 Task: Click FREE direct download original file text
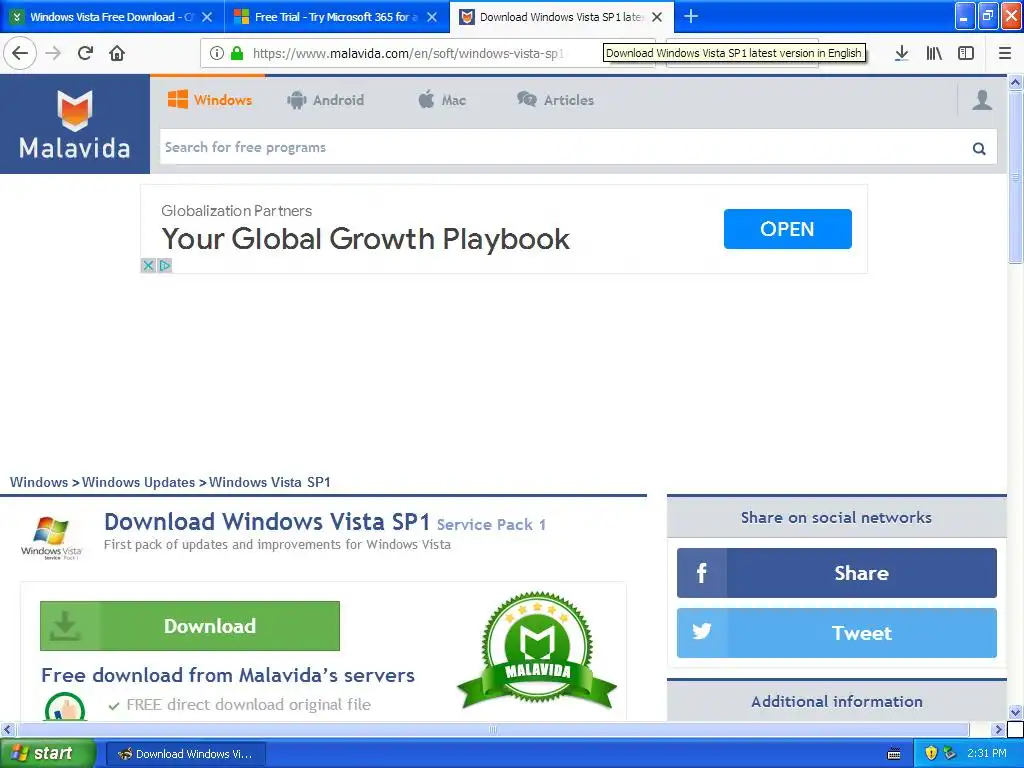point(249,705)
